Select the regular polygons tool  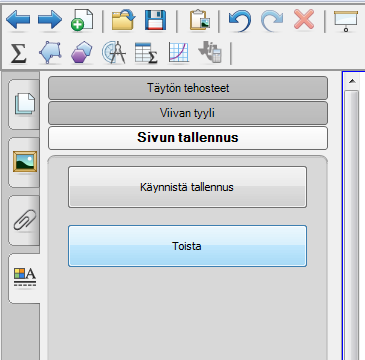(x=82, y=52)
